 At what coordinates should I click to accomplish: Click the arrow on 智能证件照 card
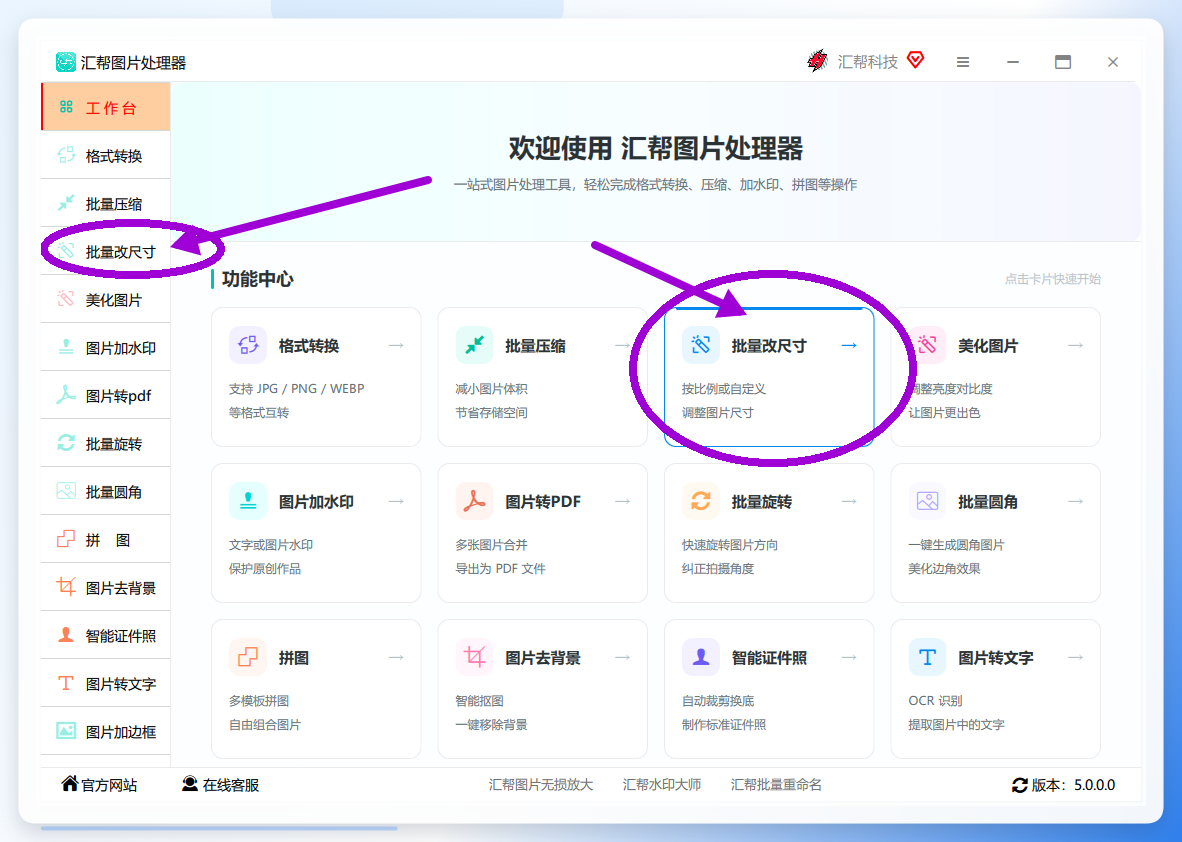coord(850,657)
